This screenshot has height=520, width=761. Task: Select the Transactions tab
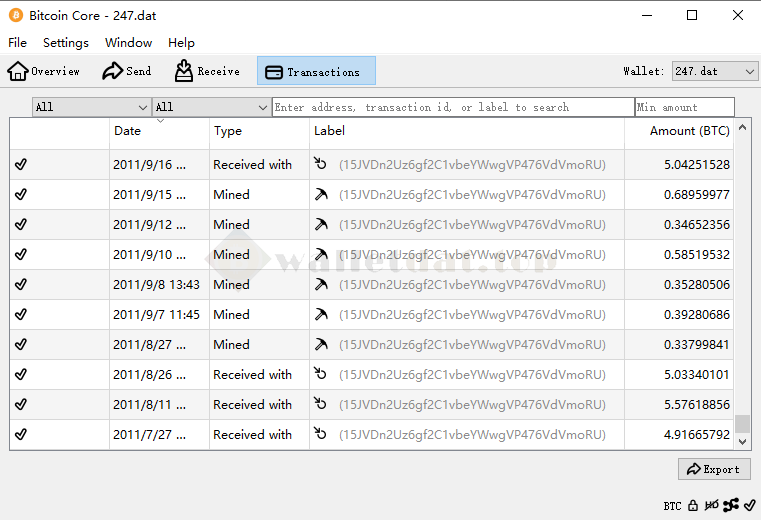click(x=316, y=71)
